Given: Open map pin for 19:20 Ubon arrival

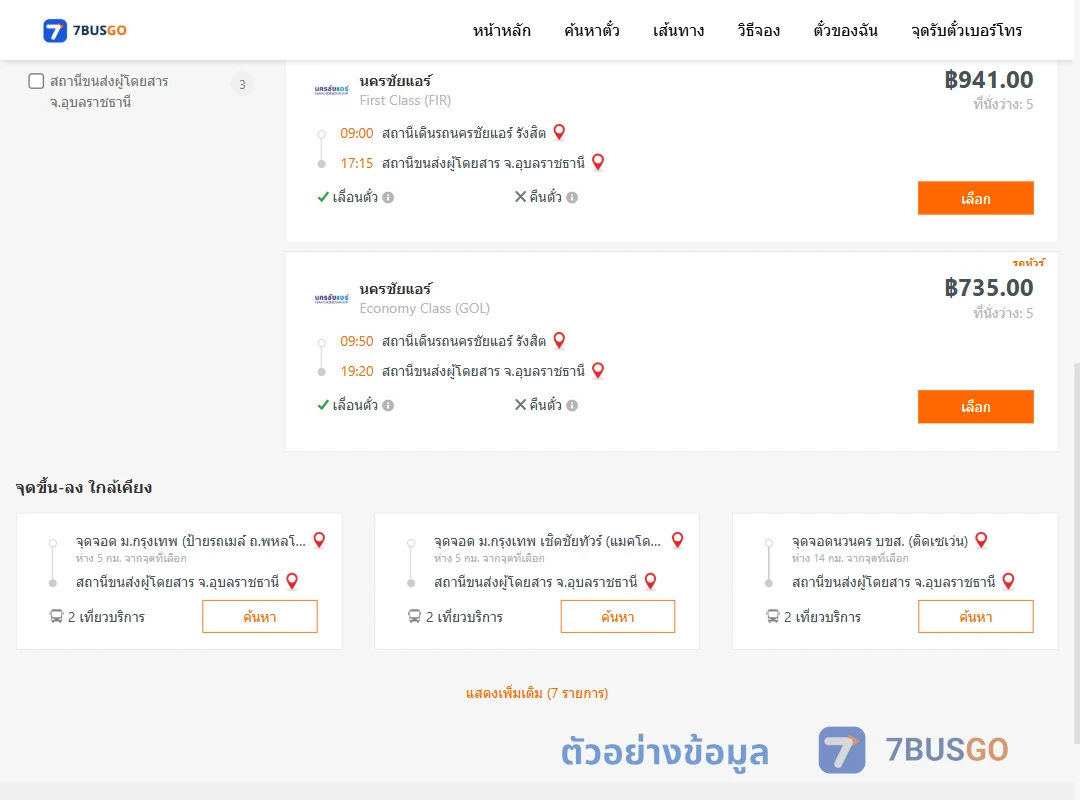Looking at the screenshot, I should (598, 370).
